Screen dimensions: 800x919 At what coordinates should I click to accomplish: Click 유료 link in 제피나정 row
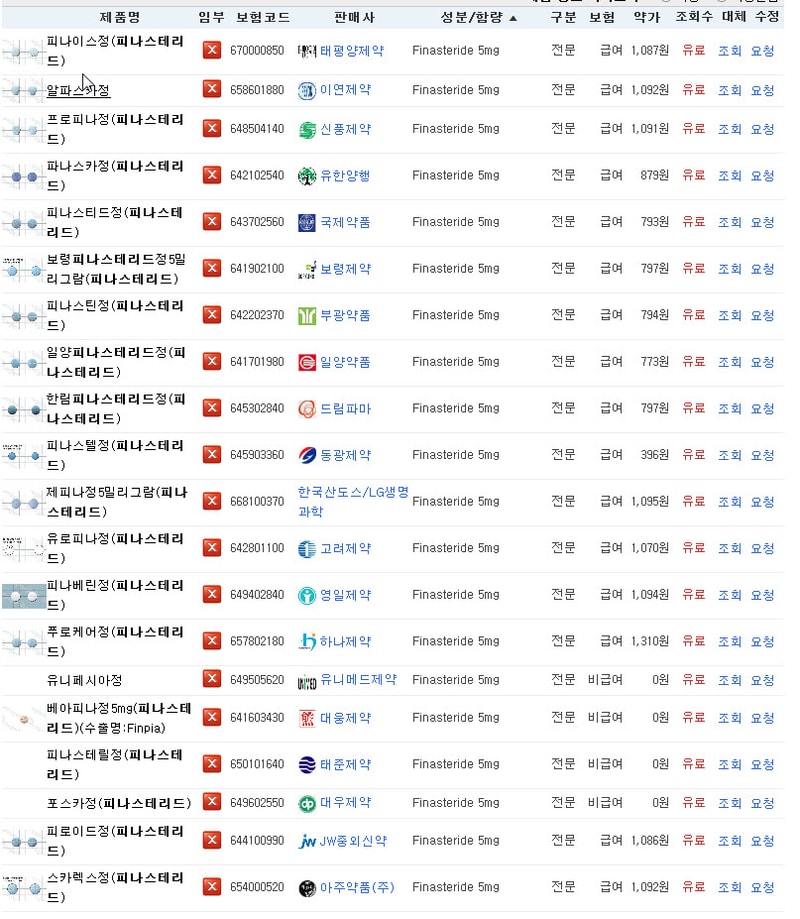point(693,501)
